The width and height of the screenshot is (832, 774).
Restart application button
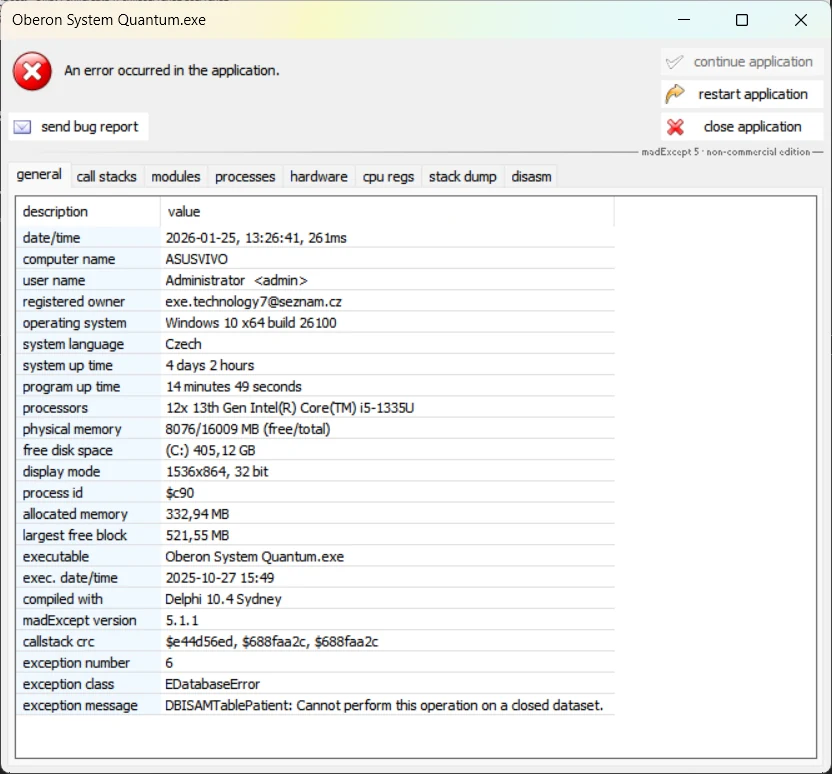click(742, 94)
